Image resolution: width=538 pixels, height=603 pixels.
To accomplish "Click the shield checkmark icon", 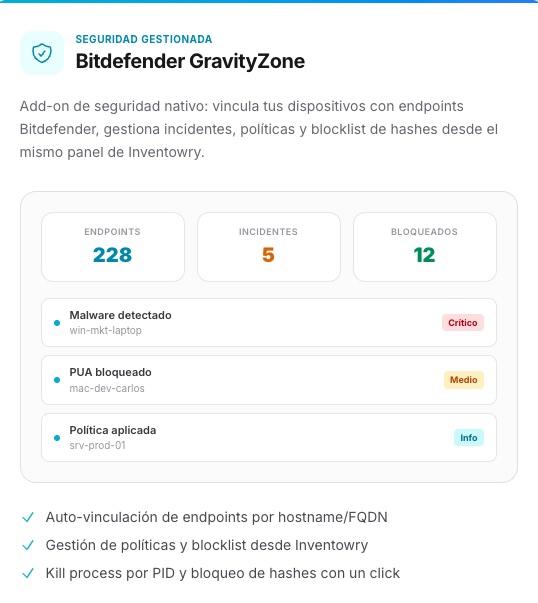I will (42, 53).
